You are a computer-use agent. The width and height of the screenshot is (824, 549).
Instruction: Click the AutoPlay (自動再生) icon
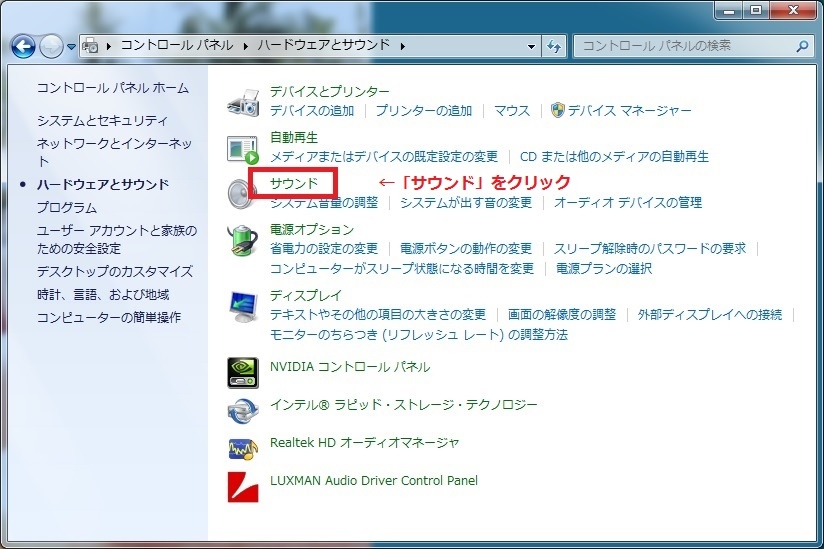coord(243,149)
